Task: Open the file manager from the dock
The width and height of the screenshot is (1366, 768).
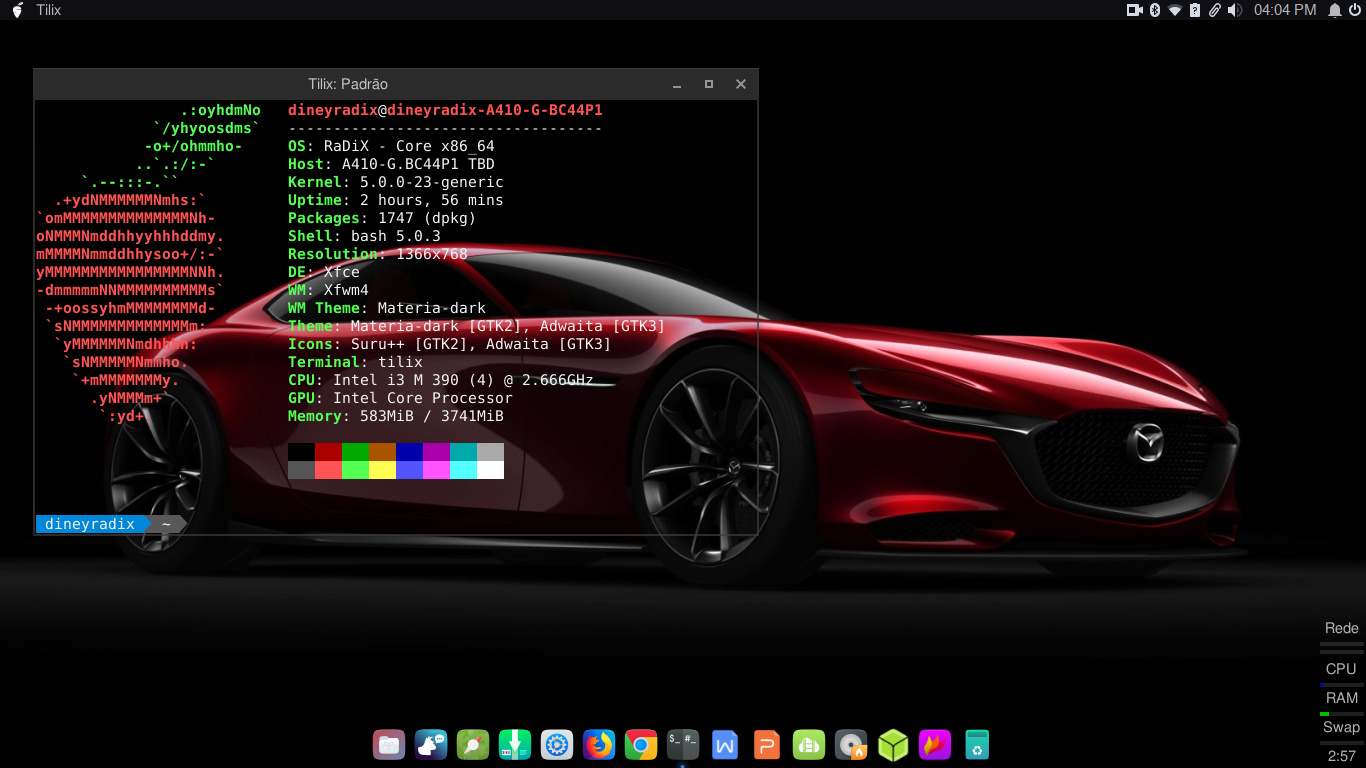Action: coord(389,745)
